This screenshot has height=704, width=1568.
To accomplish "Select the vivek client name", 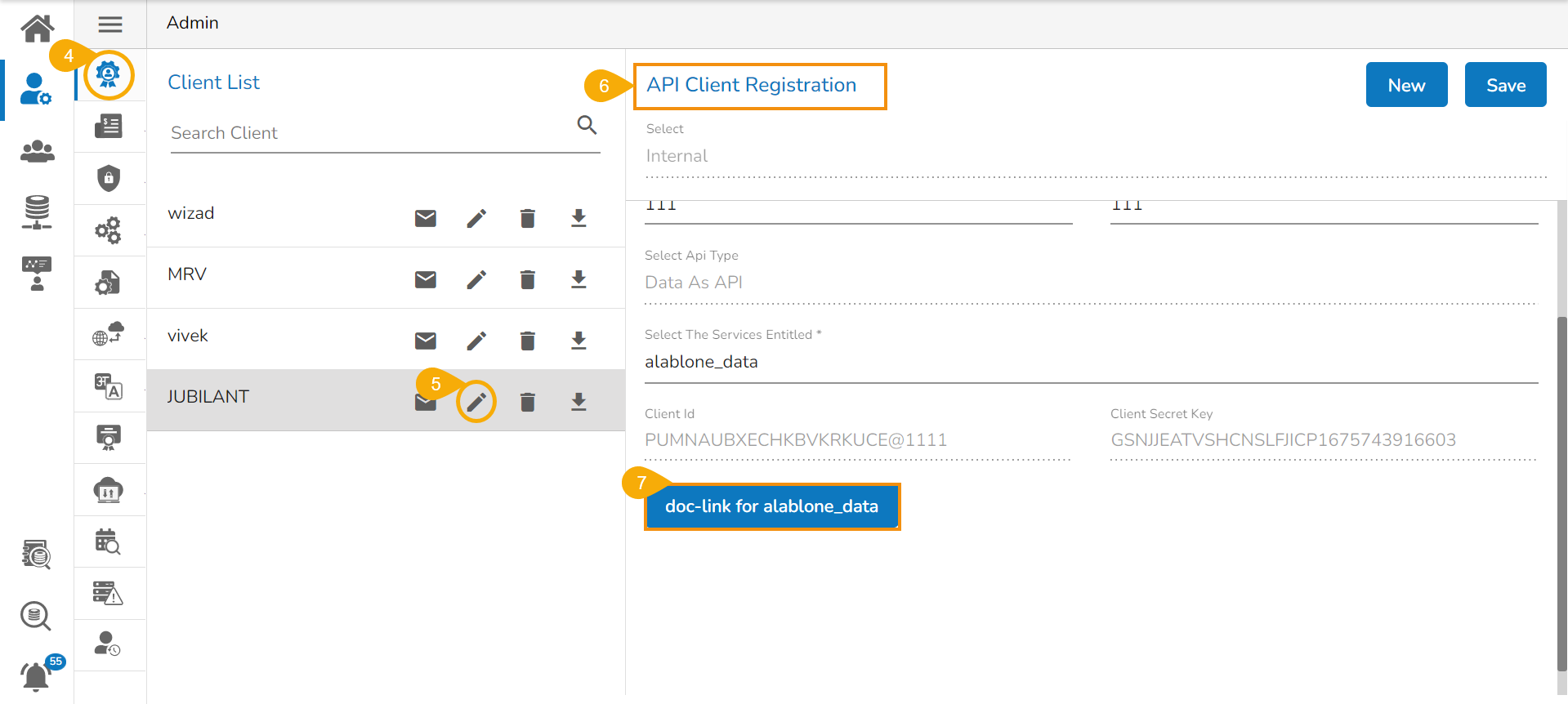I will 188,336.
